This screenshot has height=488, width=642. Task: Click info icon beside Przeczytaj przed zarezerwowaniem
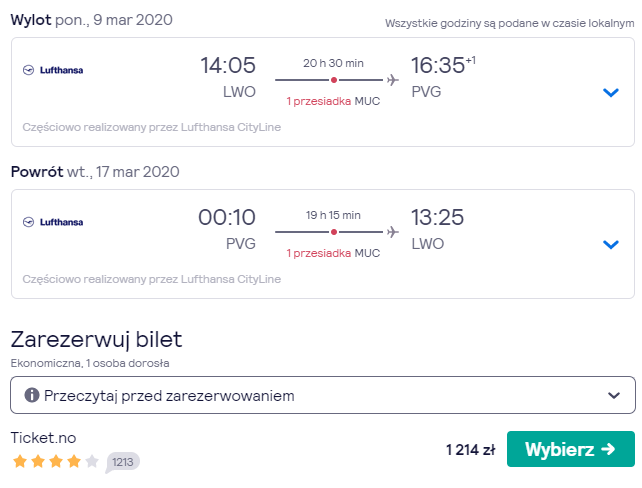[x=32, y=395]
